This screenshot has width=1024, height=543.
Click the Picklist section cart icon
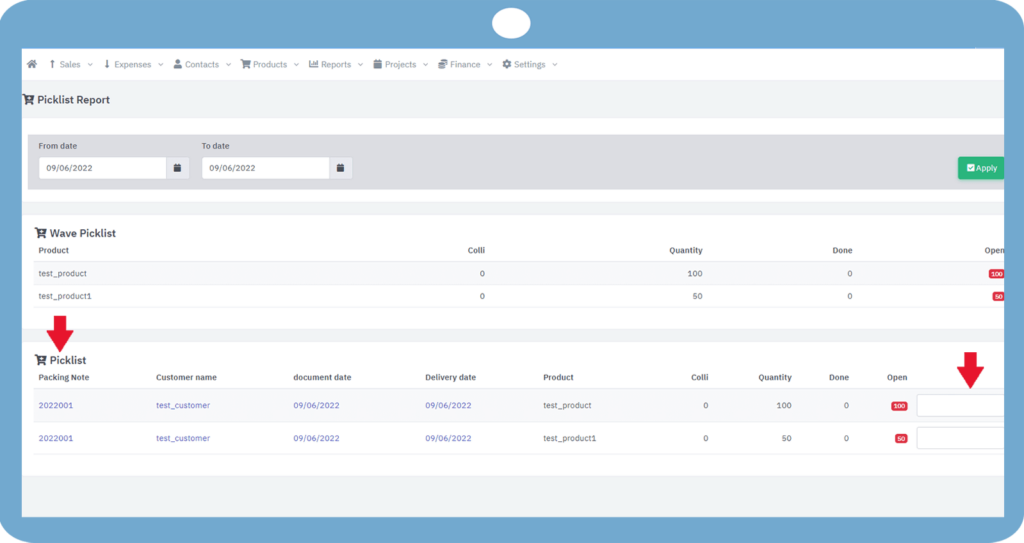40,360
